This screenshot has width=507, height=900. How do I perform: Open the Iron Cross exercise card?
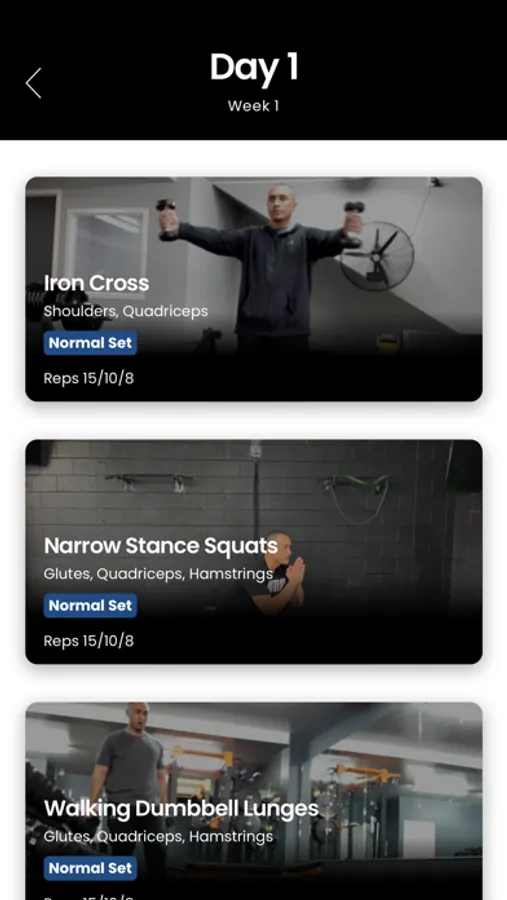254,289
